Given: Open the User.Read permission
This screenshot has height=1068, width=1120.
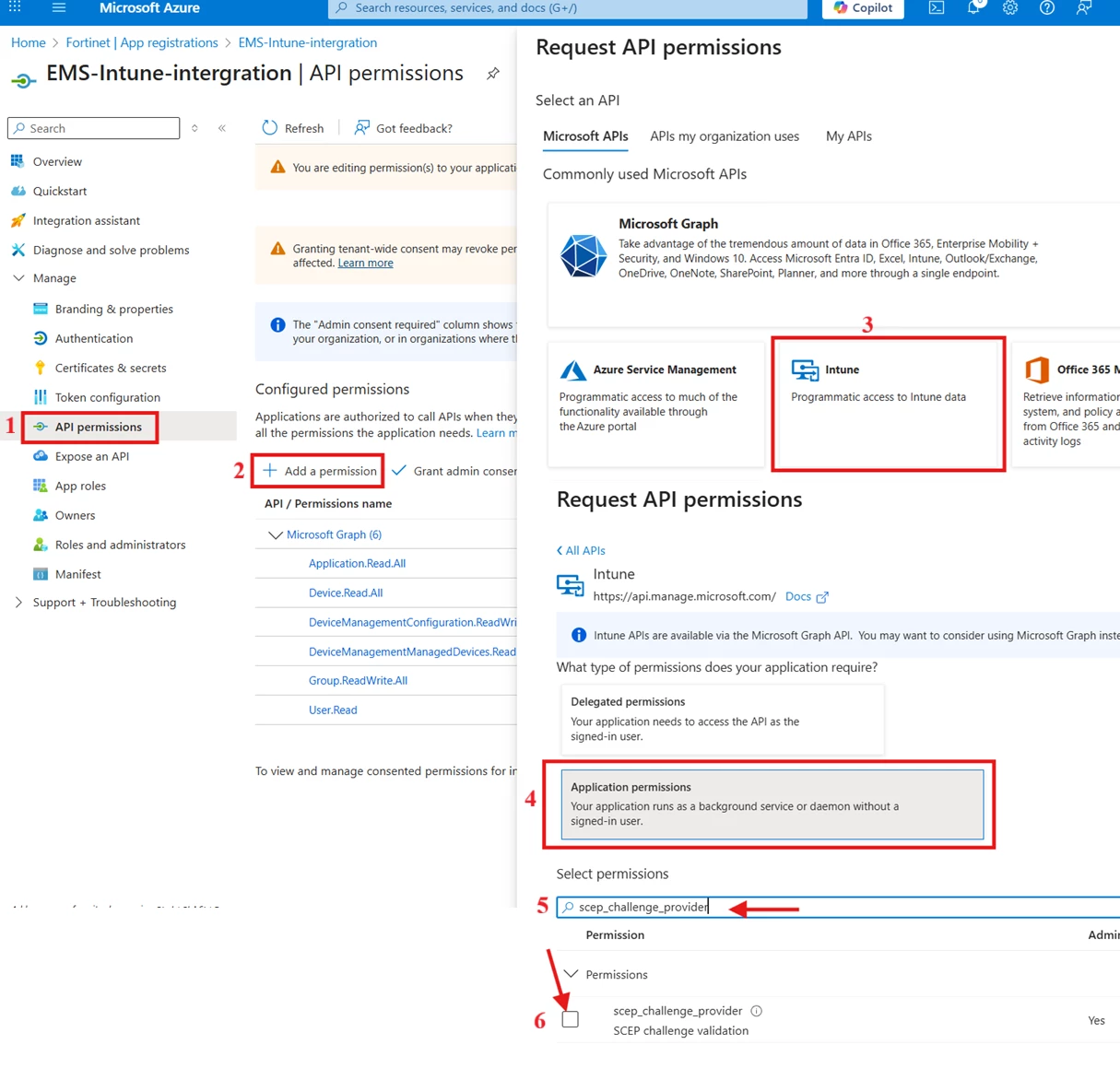Looking at the screenshot, I should [333, 710].
